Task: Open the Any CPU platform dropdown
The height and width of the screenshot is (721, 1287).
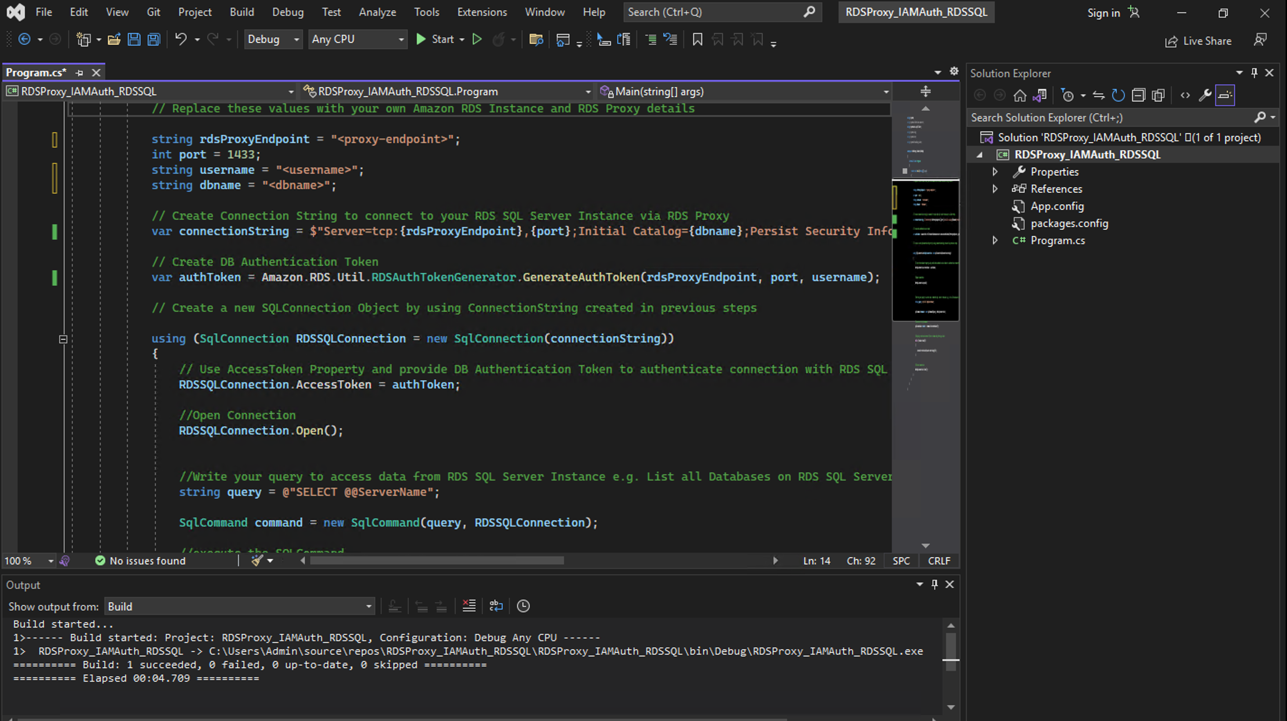Action: tap(357, 40)
